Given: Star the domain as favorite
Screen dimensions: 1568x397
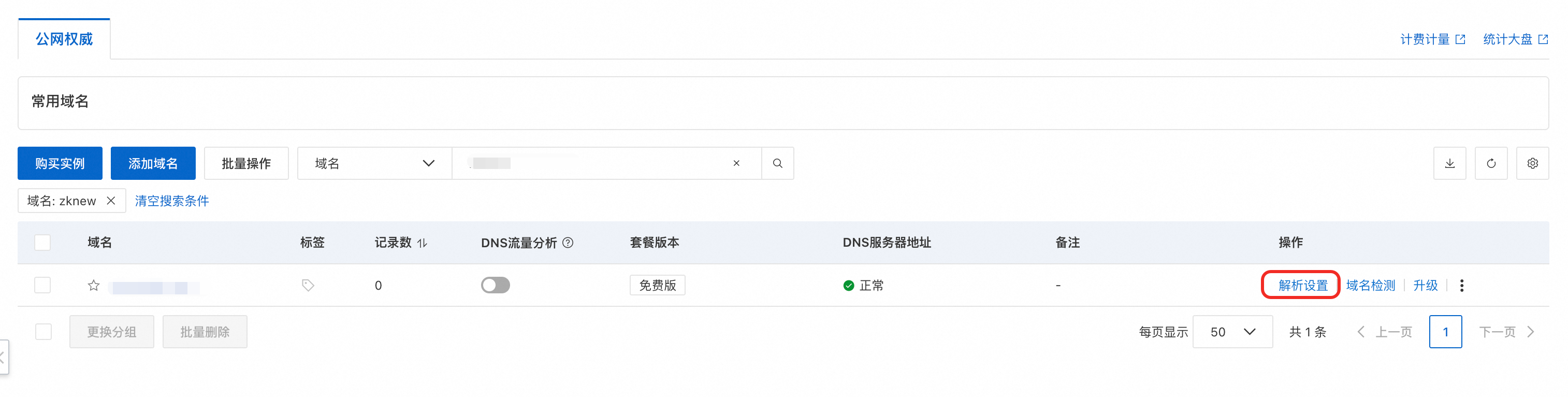Looking at the screenshot, I should pos(93,285).
